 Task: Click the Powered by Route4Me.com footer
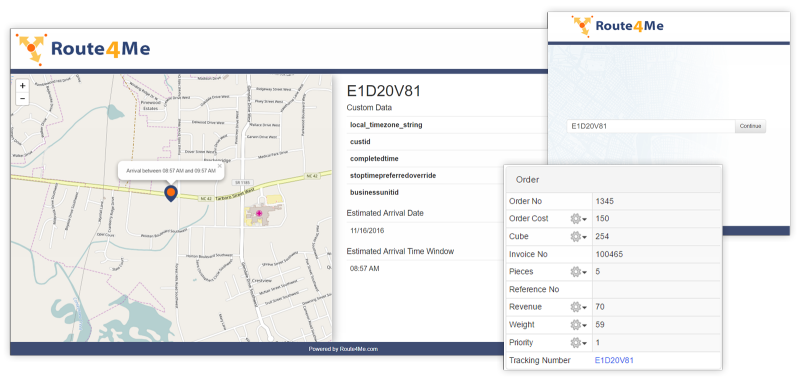[x=343, y=349]
